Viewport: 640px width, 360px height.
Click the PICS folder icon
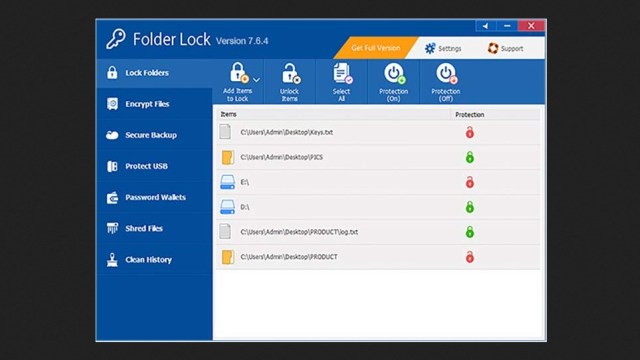228,157
